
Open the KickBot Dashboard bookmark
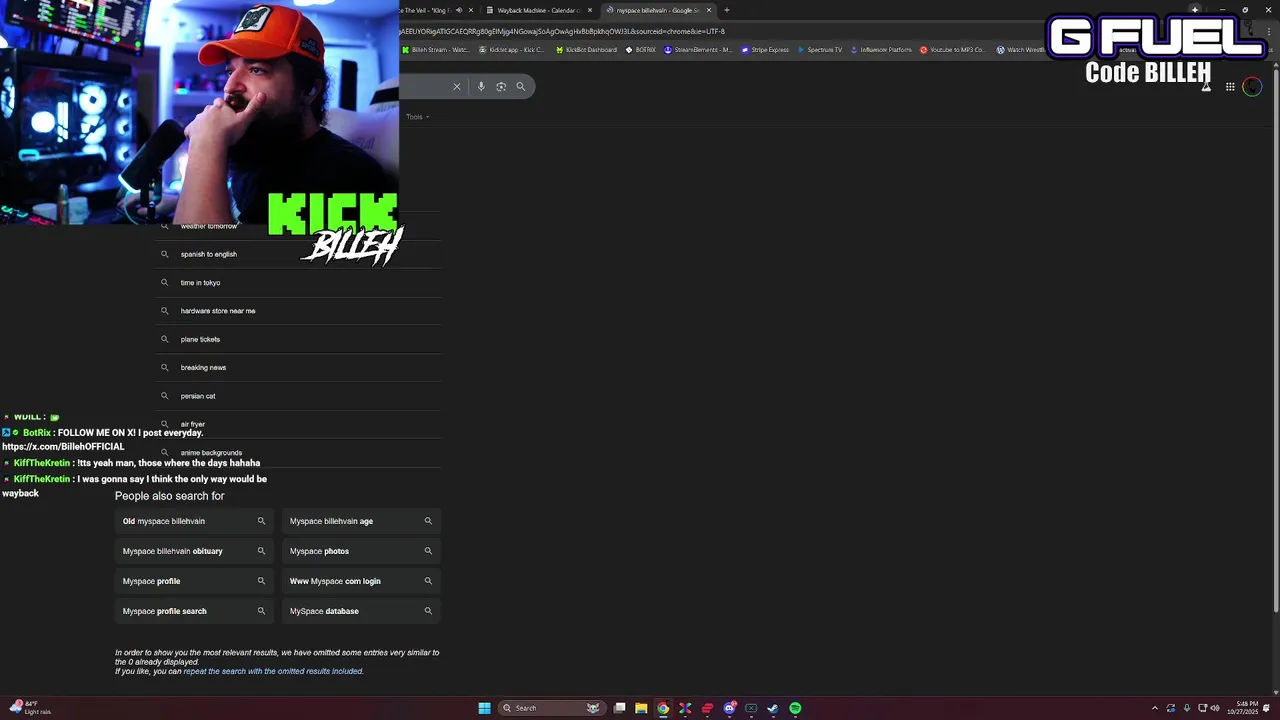[x=587, y=49]
